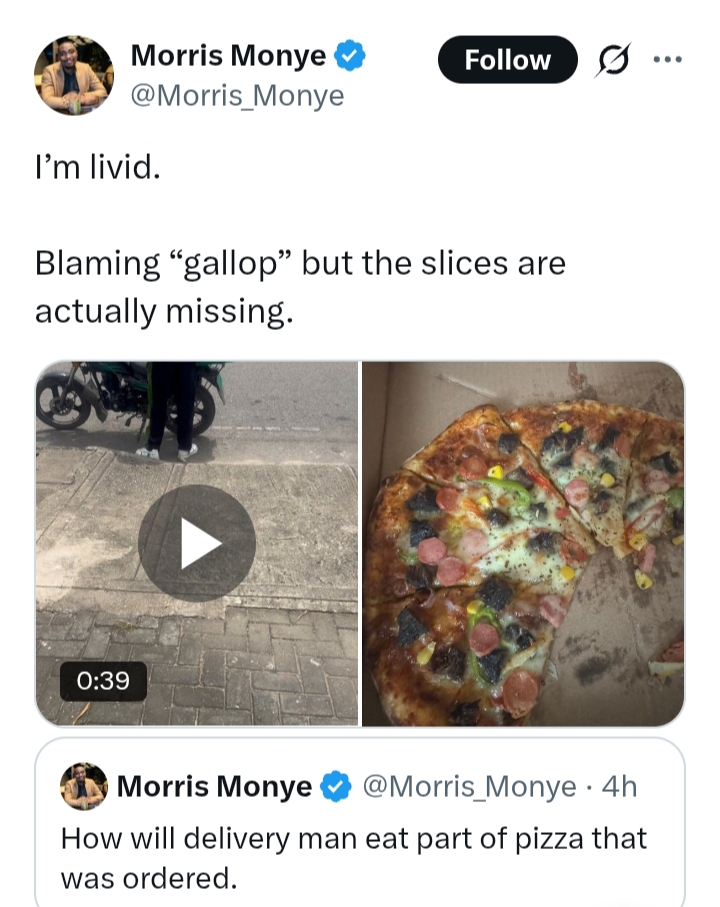This screenshot has width=720, height=907.
Task: Click the verified badge in the quoted tweet
Action: click(x=335, y=788)
